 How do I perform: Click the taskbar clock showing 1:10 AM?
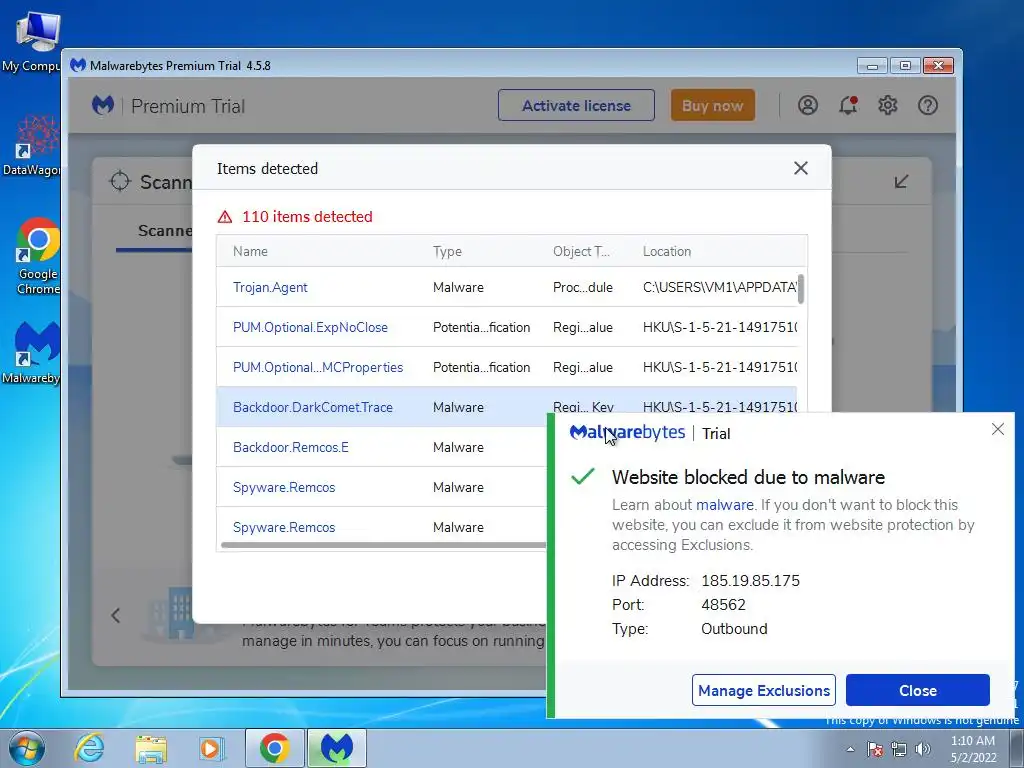(x=973, y=749)
